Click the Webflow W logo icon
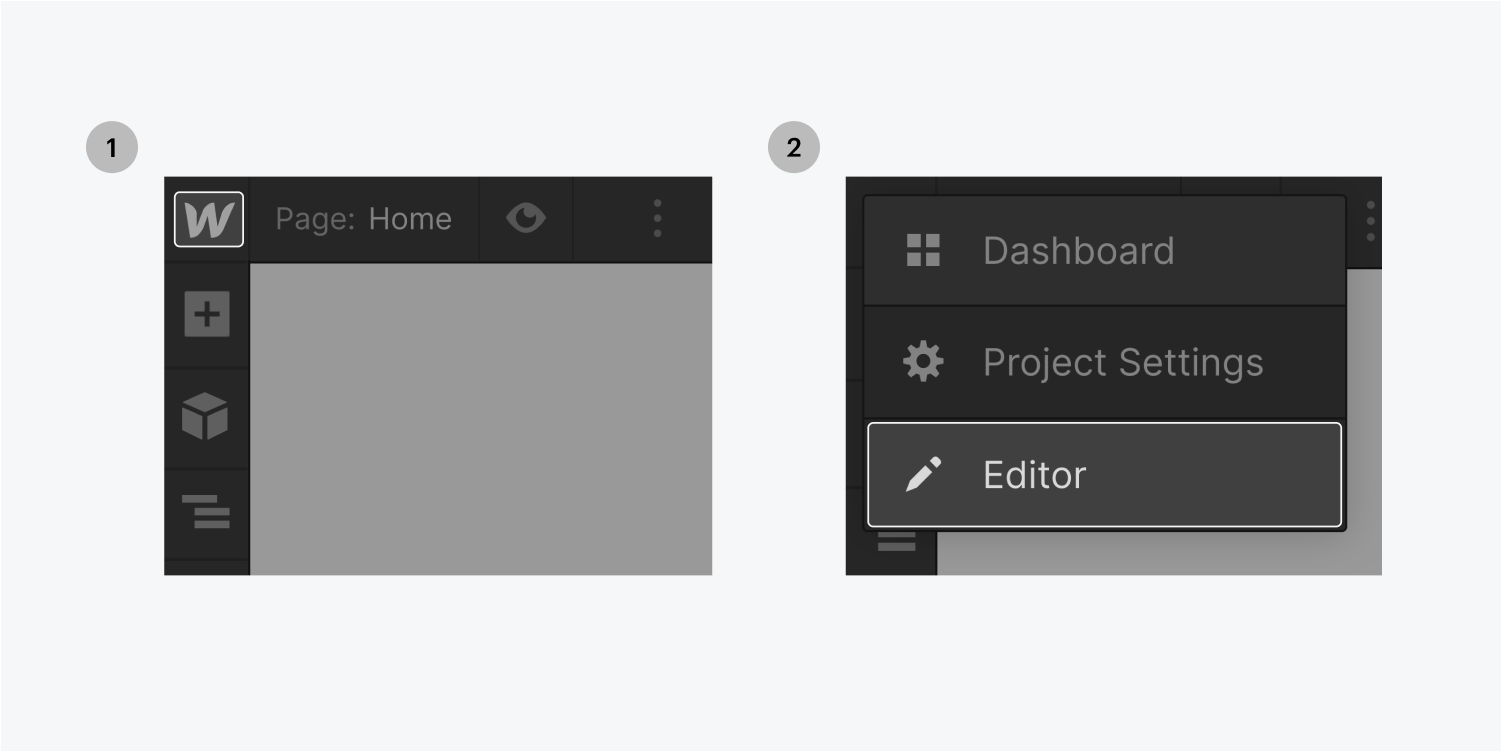Viewport: 1501px width, 751px height. (208, 219)
